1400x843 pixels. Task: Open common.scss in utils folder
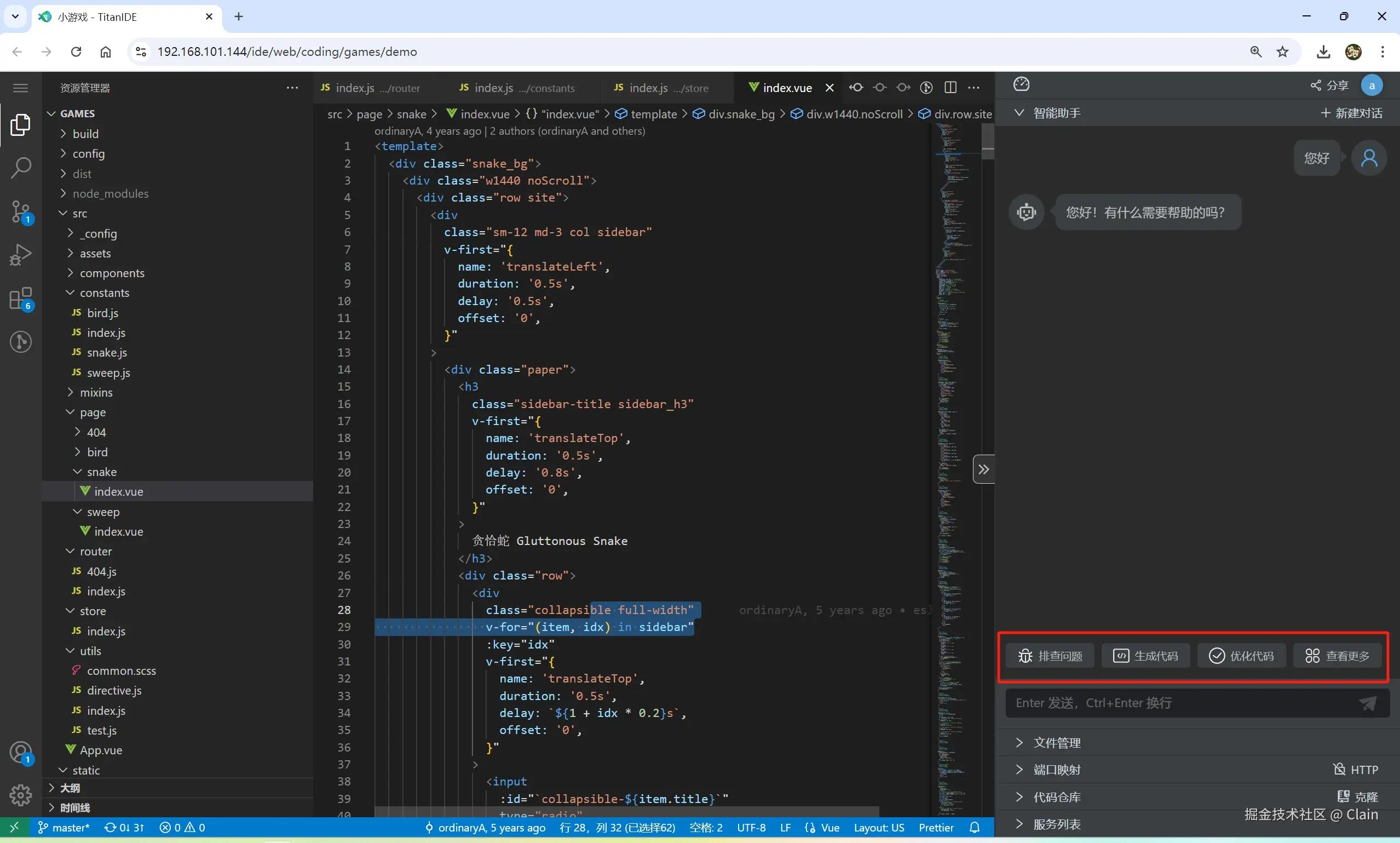[x=177, y=670]
